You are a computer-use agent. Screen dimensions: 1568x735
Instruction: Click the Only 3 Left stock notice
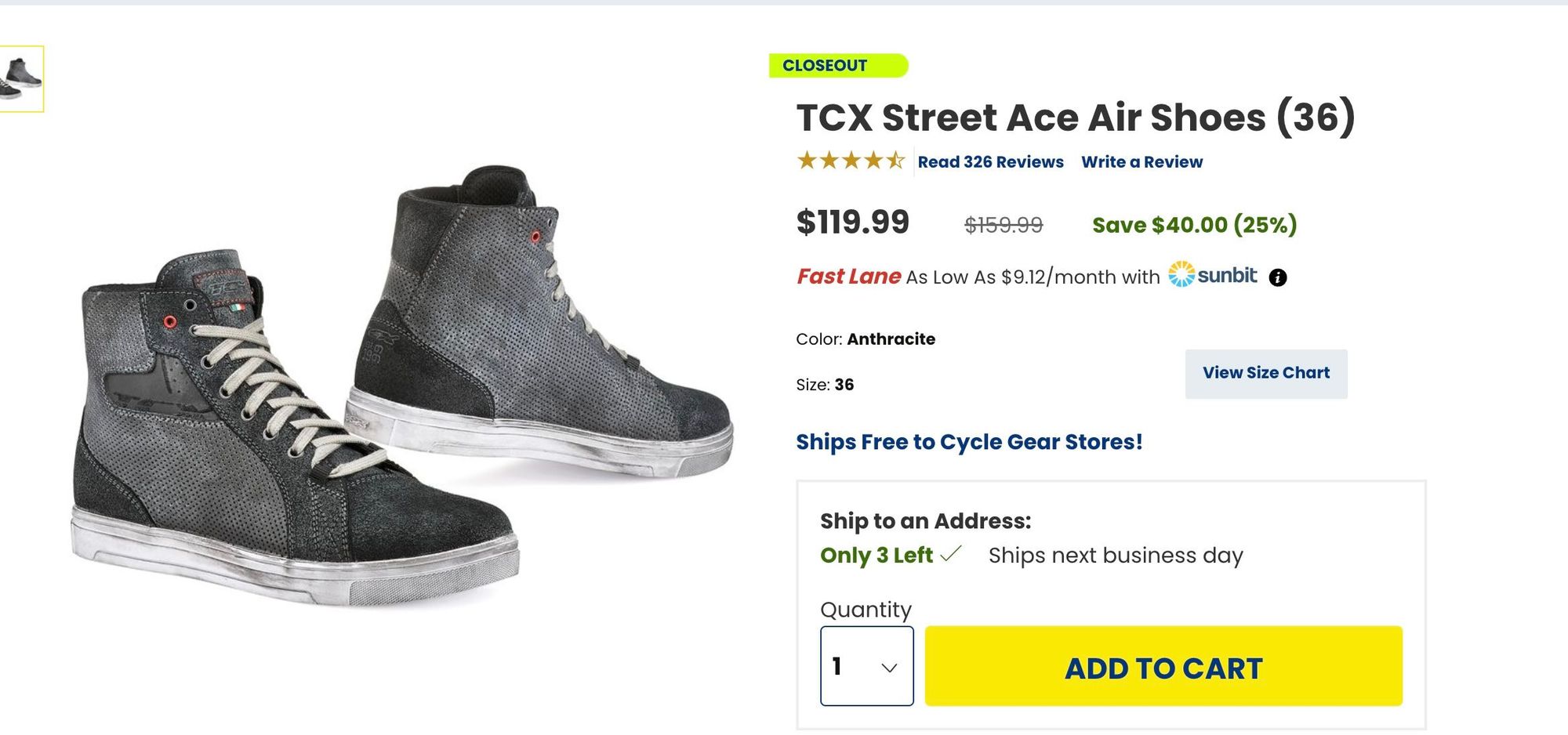pos(876,556)
